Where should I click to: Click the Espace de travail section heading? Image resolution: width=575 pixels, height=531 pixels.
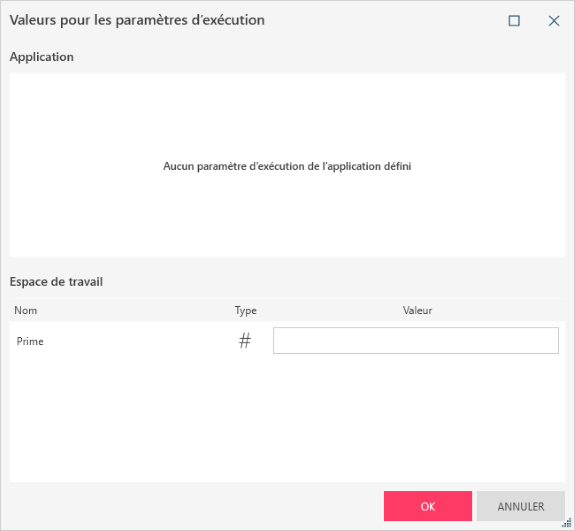coord(56,282)
